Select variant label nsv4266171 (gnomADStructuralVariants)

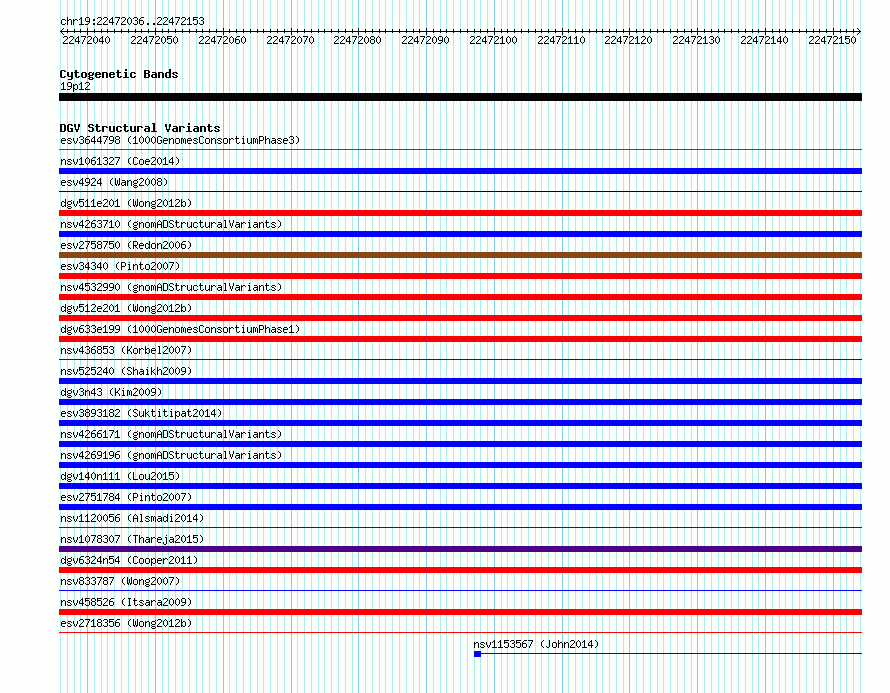[x=171, y=434]
